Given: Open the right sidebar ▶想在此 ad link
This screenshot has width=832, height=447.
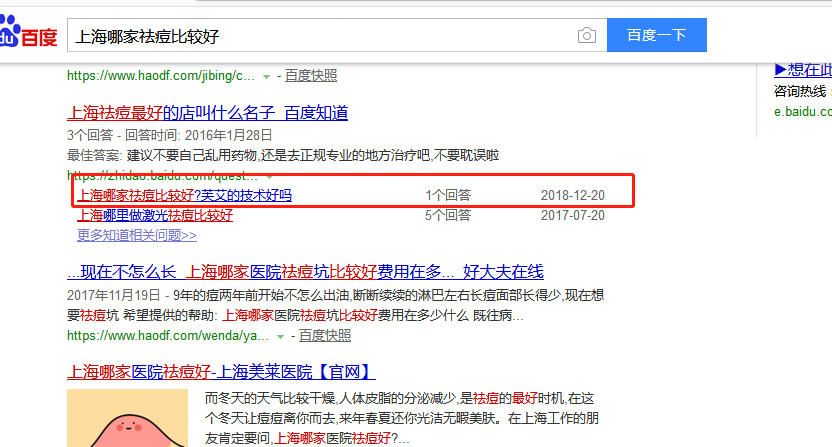Looking at the screenshot, I should pos(802,70).
